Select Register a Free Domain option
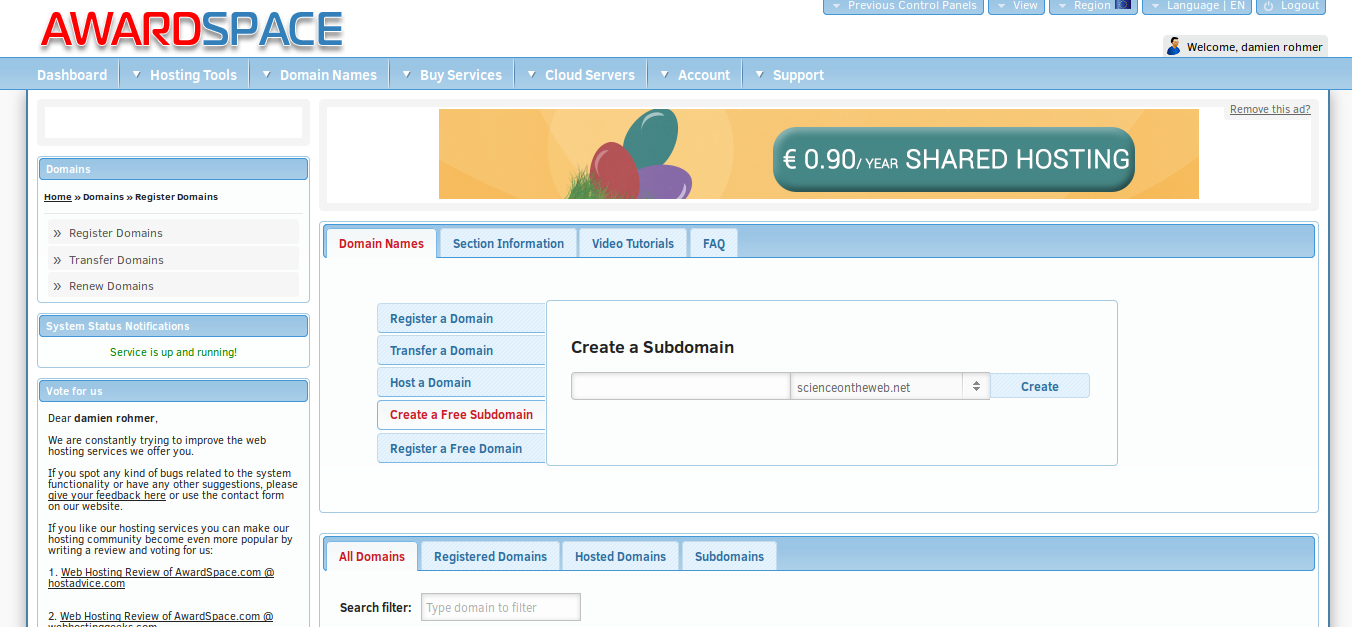The height and width of the screenshot is (627, 1352). (x=461, y=448)
